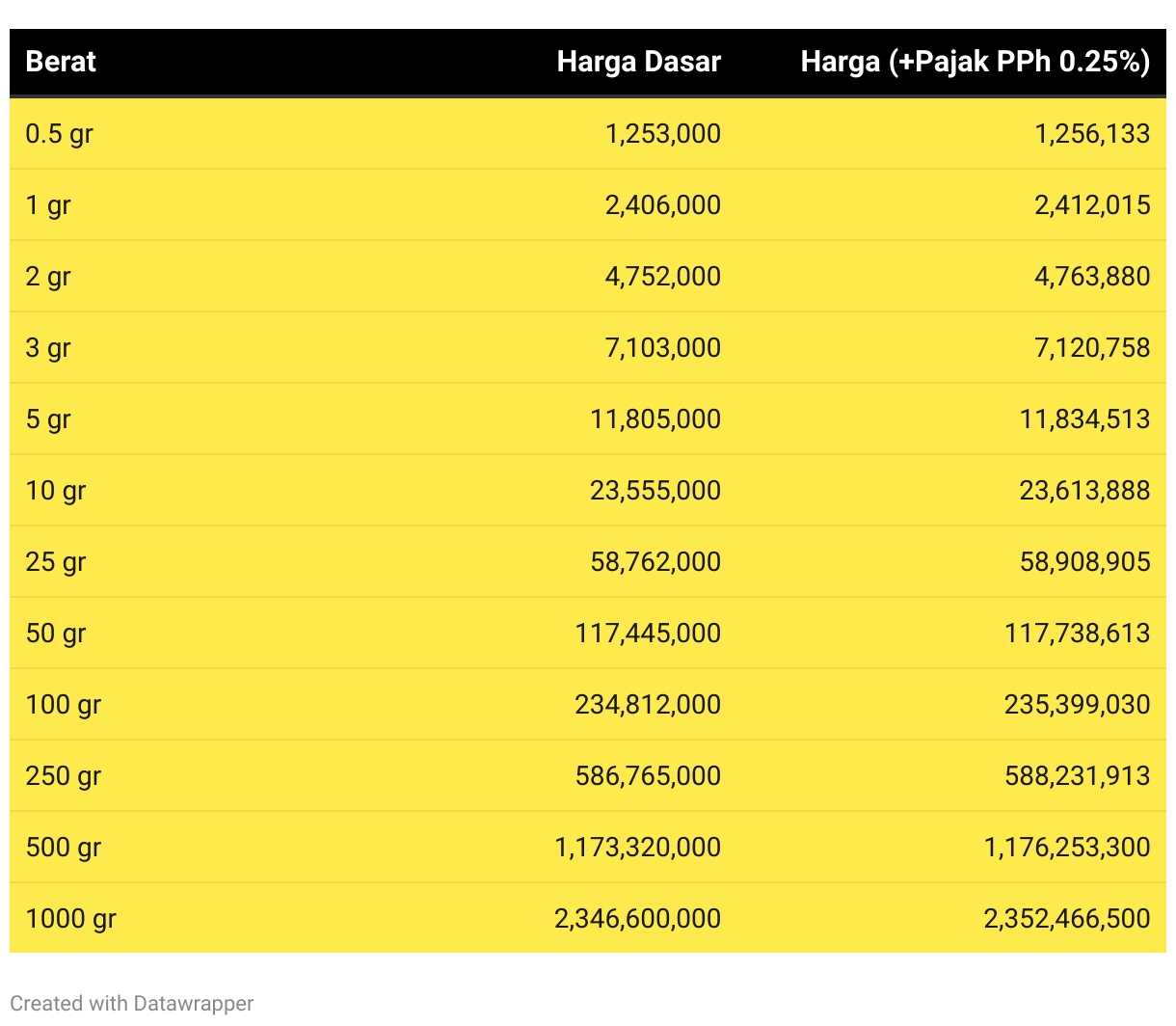Screen dimensions: 1176x1026
Task: Select the 0.5 gr row label
Action: (59, 134)
